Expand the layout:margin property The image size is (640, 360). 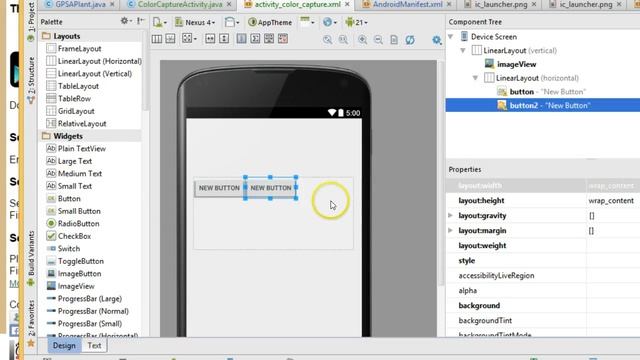click(451, 231)
